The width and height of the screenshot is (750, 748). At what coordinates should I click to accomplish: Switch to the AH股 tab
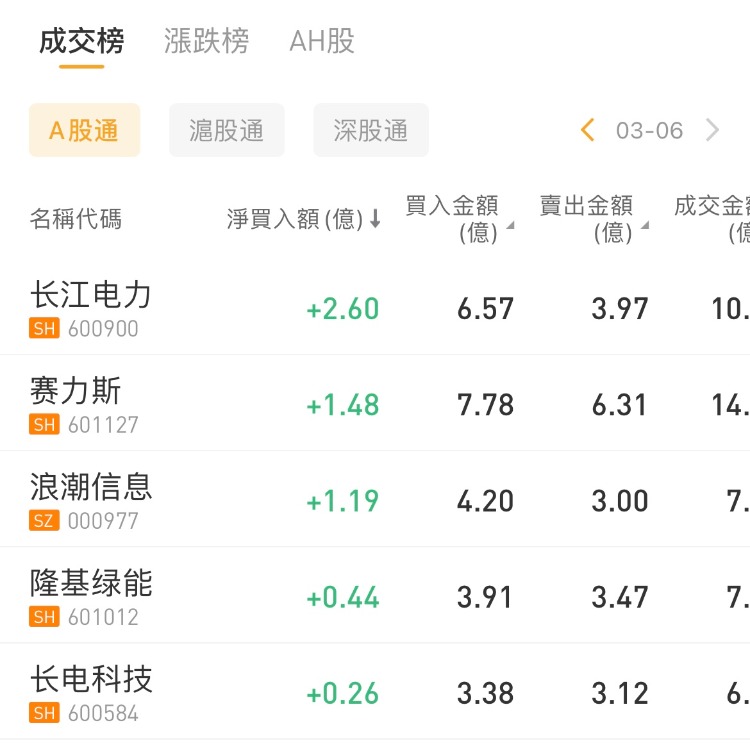[x=322, y=41]
